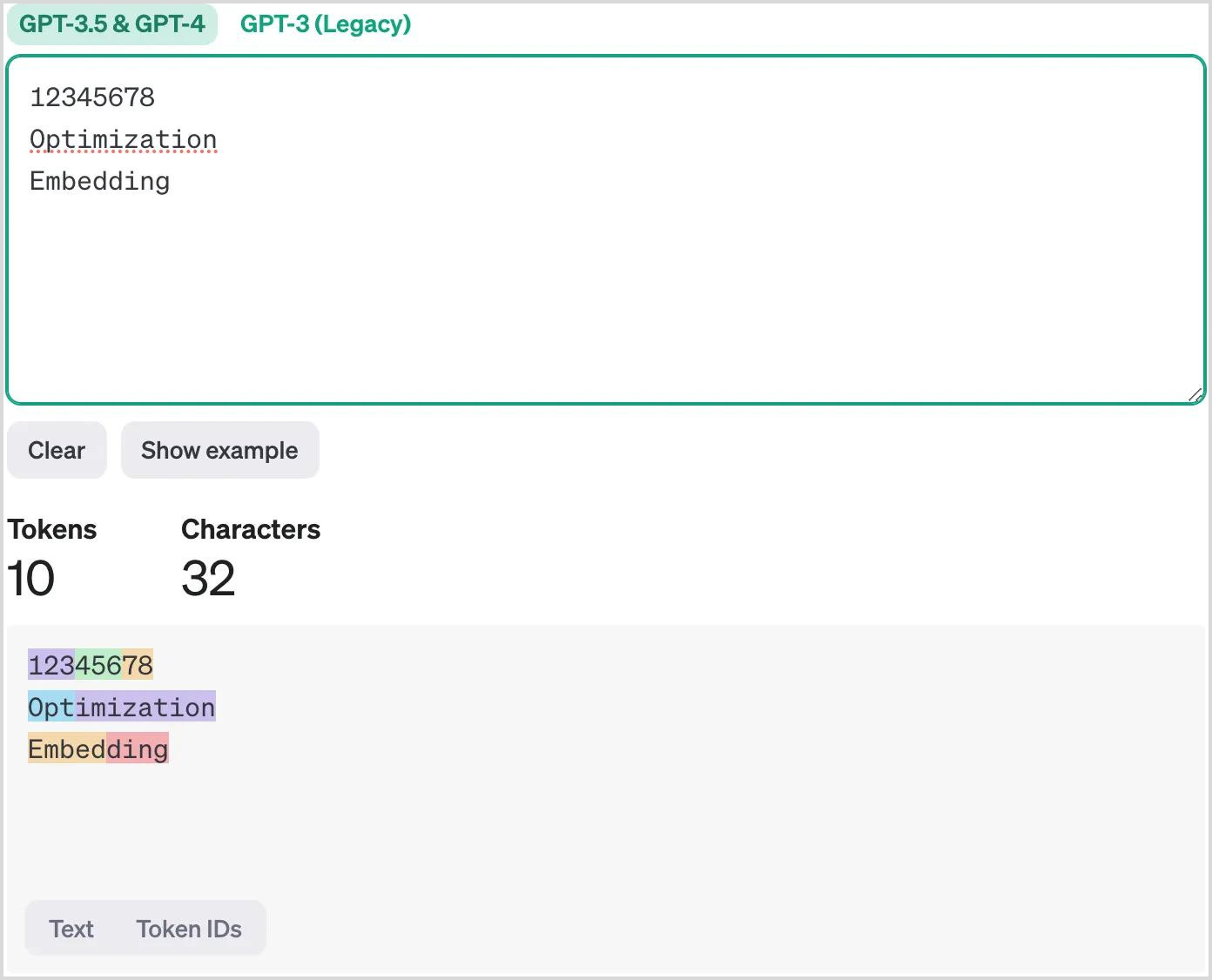The image size is (1212, 980).
Task: Select the purple highlighted 'Optimization' token
Action: [x=146, y=707]
